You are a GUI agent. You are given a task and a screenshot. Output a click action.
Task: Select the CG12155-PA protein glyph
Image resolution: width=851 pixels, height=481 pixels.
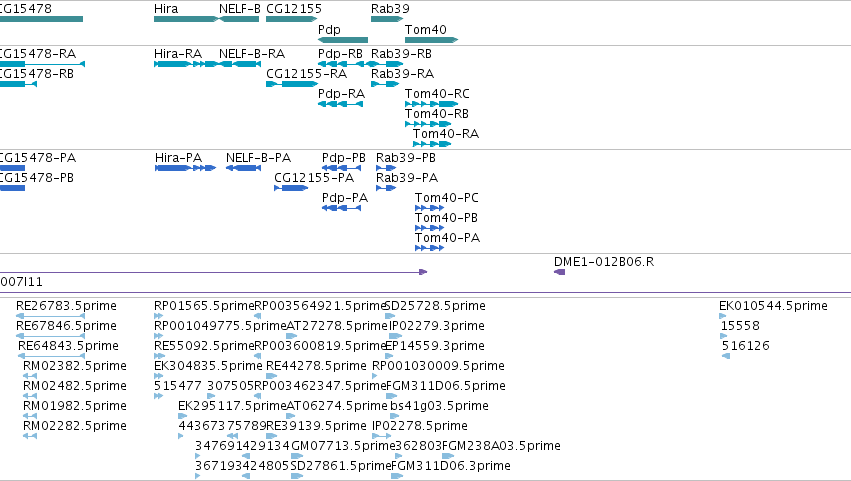(291, 188)
